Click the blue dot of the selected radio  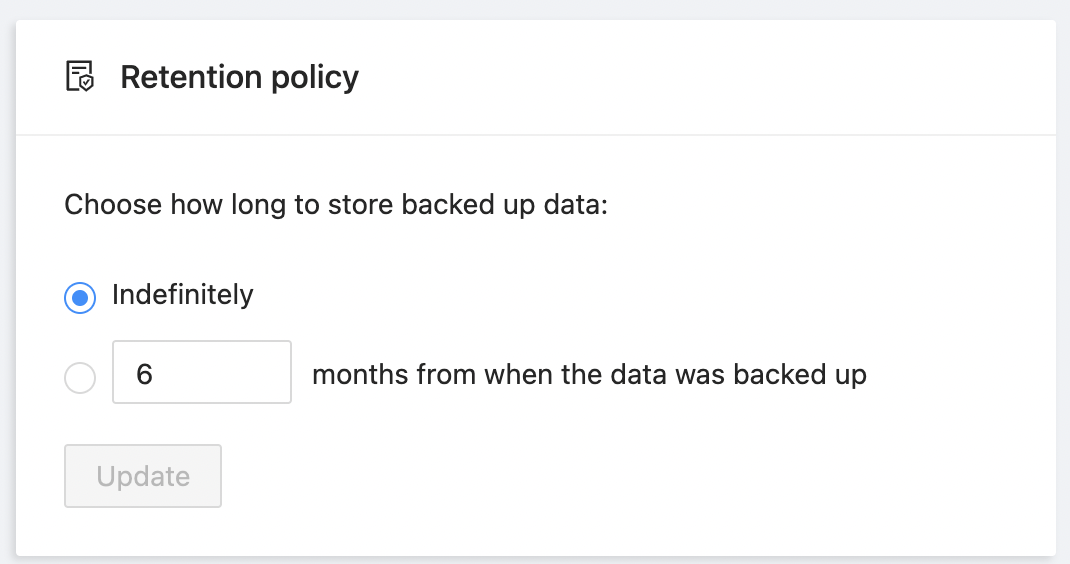[x=80, y=298]
